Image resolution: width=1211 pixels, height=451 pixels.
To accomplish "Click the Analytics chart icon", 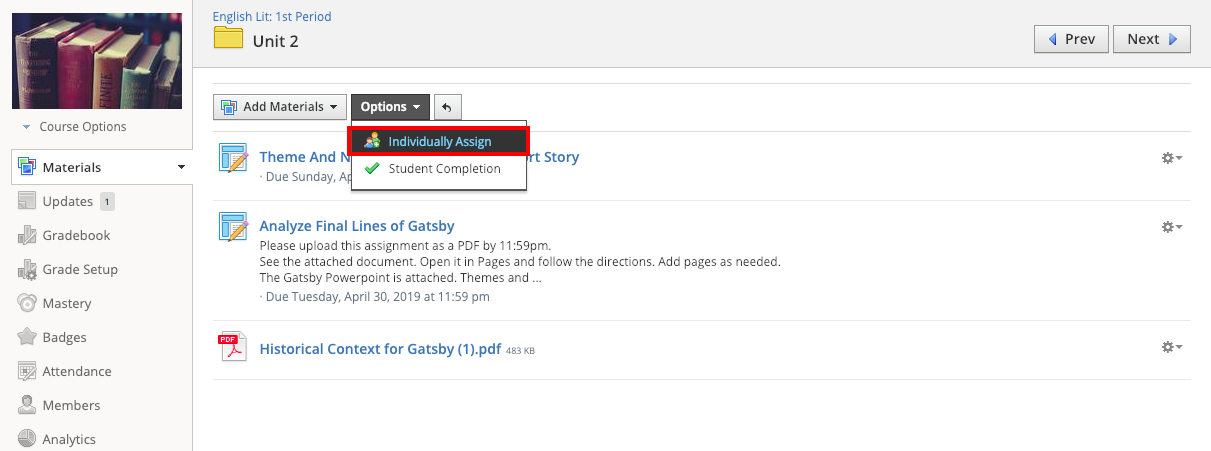I will click(x=27, y=439).
